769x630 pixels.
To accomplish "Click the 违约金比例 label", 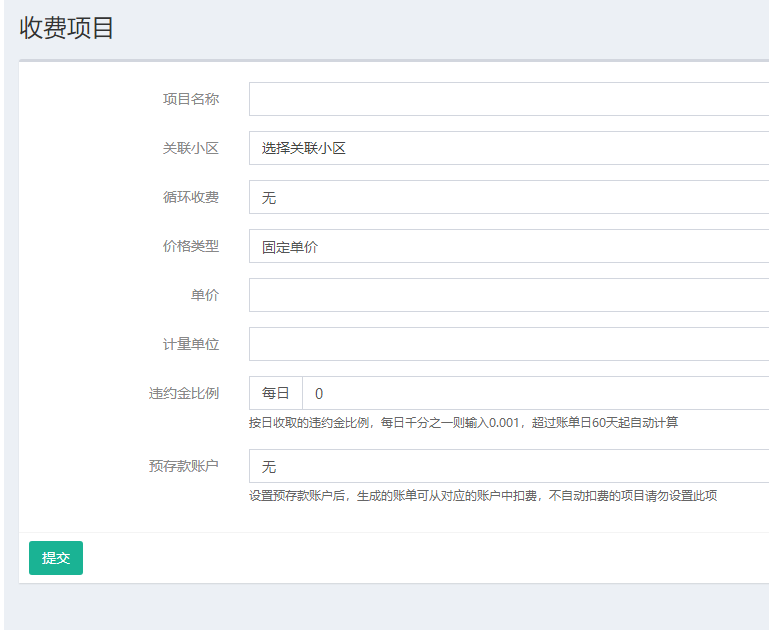I will 184,393.
